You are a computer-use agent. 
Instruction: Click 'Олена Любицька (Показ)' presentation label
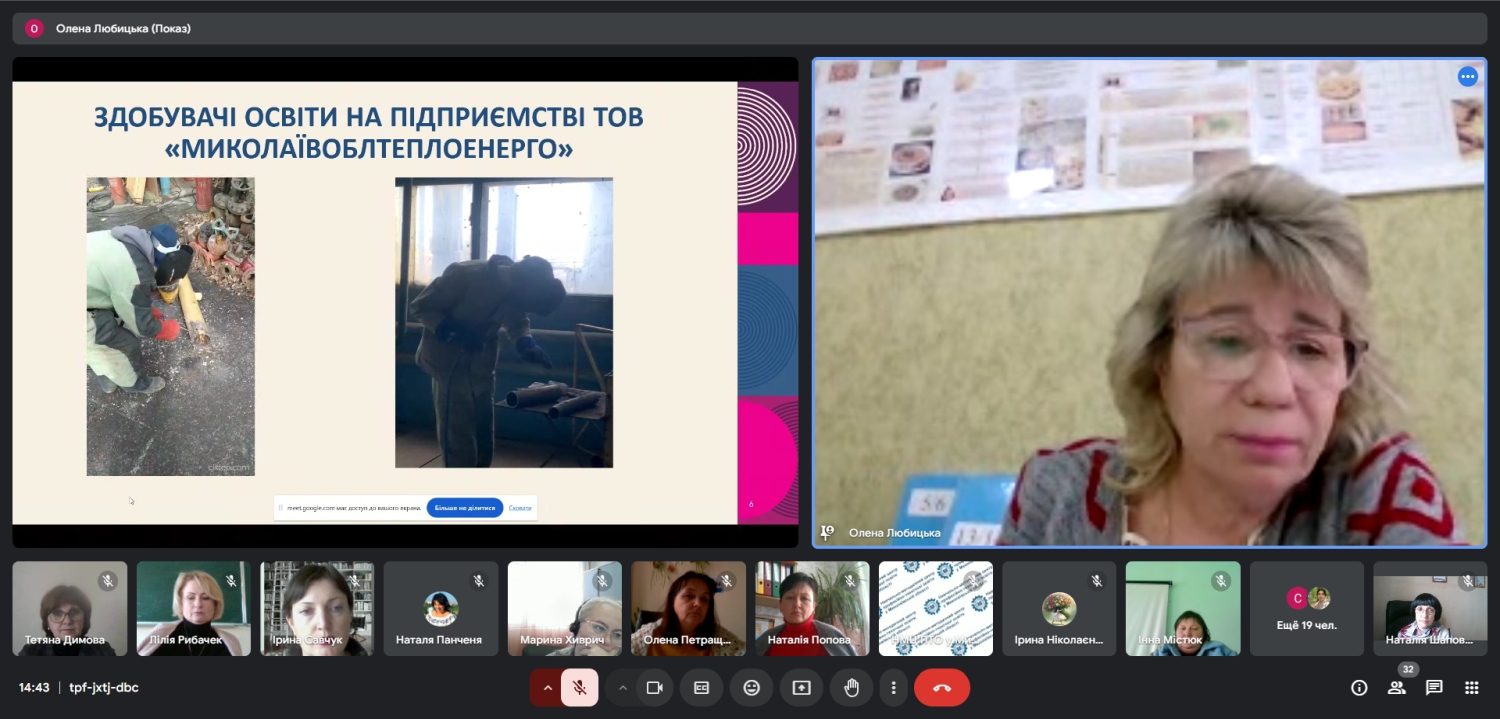tap(123, 28)
